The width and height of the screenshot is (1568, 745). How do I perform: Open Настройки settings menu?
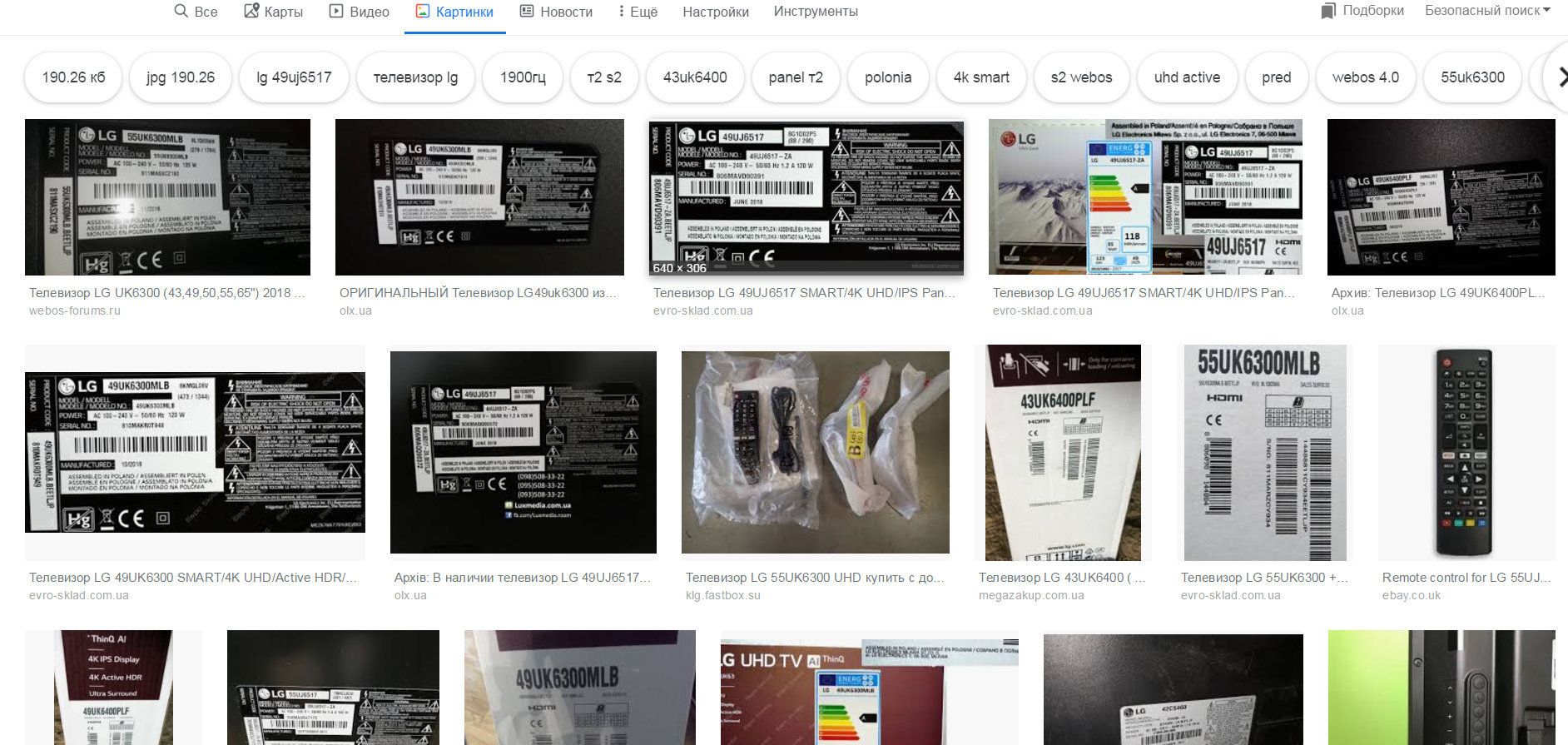pos(715,12)
